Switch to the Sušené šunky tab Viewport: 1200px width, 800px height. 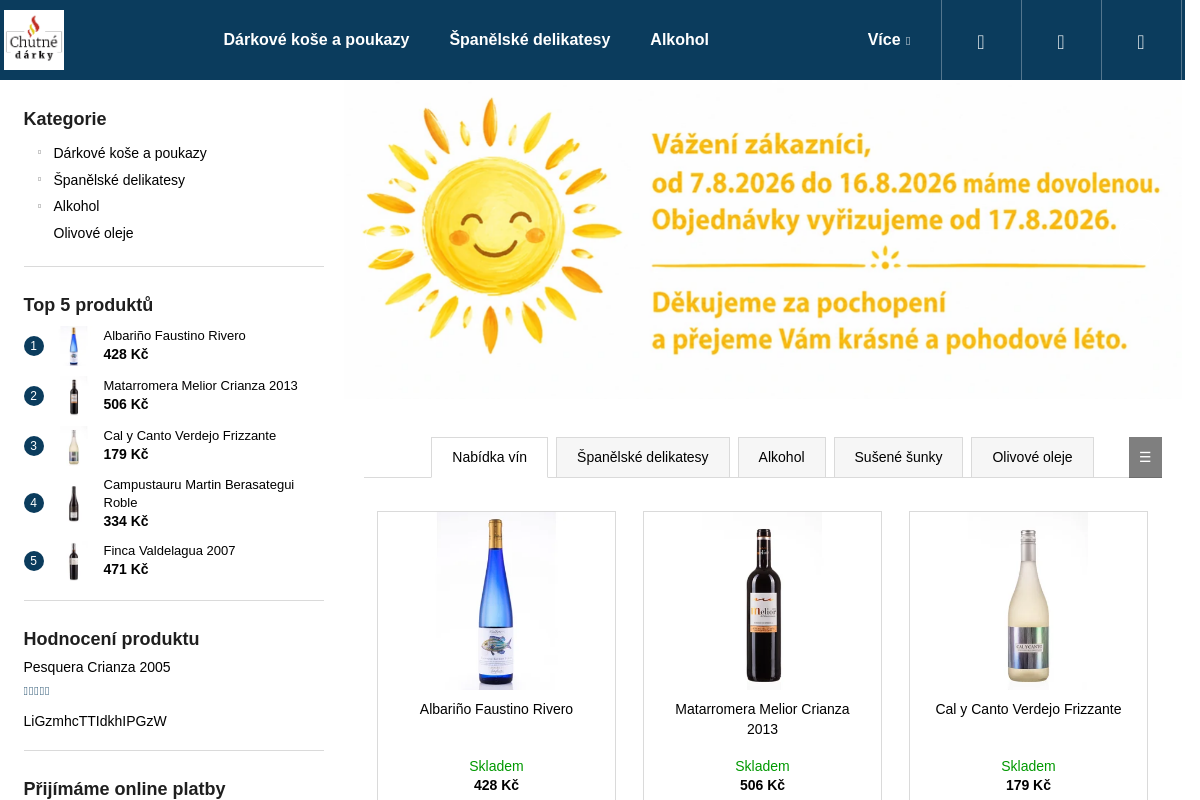898,457
